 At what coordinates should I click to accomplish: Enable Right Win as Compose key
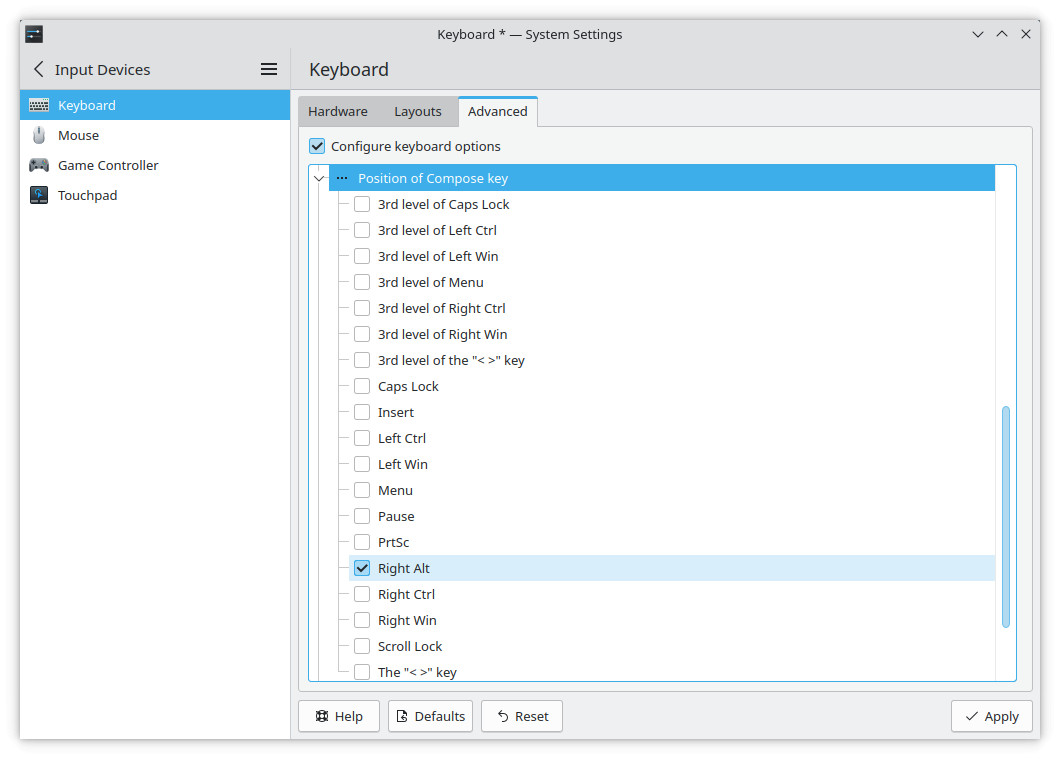362,620
